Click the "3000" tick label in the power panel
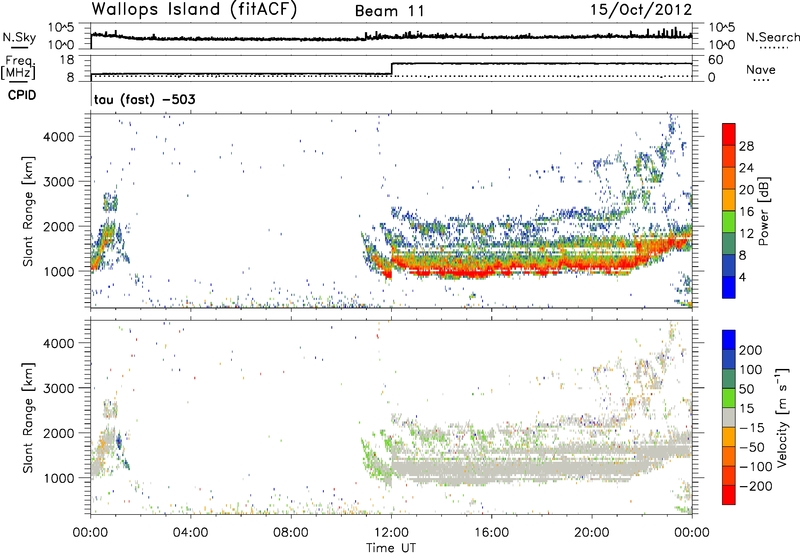The width and height of the screenshot is (800, 554). [59, 182]
